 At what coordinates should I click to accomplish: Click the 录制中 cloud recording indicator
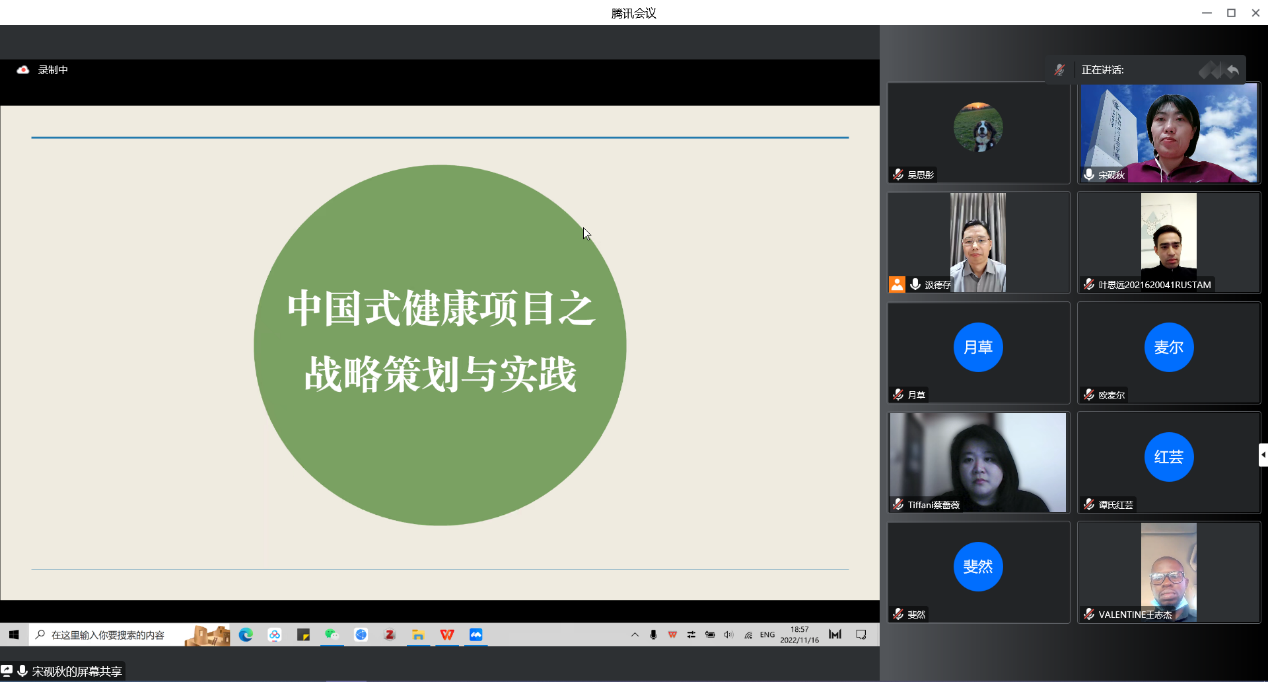click(x=42, y=70)
